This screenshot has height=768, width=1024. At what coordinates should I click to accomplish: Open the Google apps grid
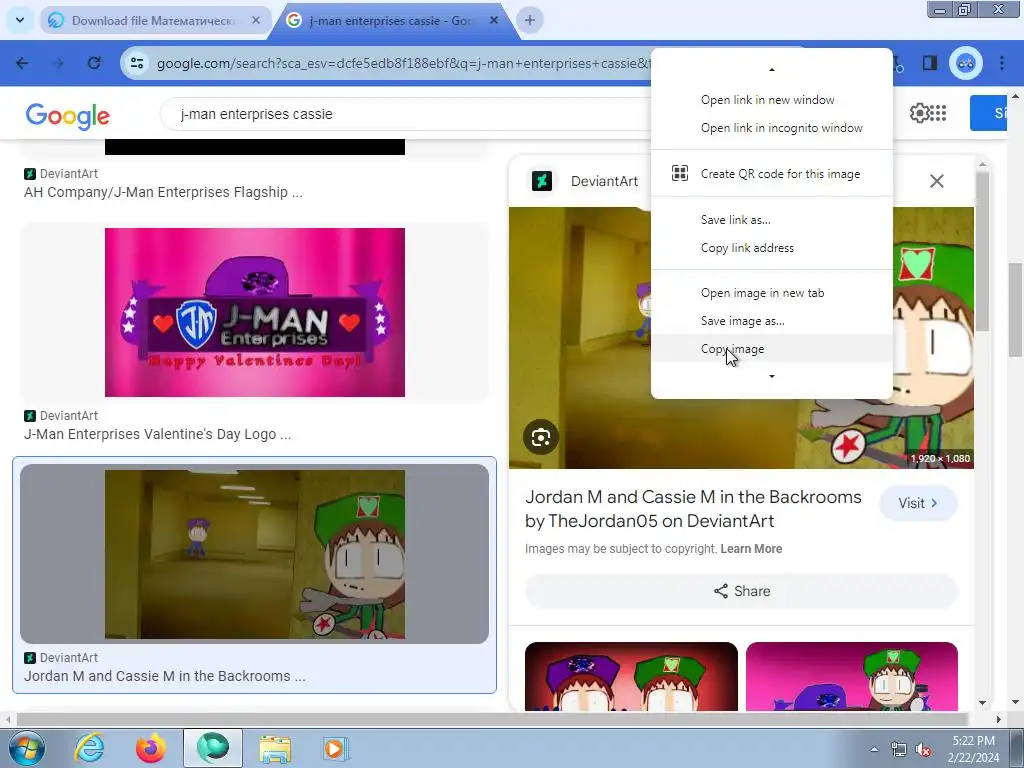pyautogui.click(x=938, y=113)
